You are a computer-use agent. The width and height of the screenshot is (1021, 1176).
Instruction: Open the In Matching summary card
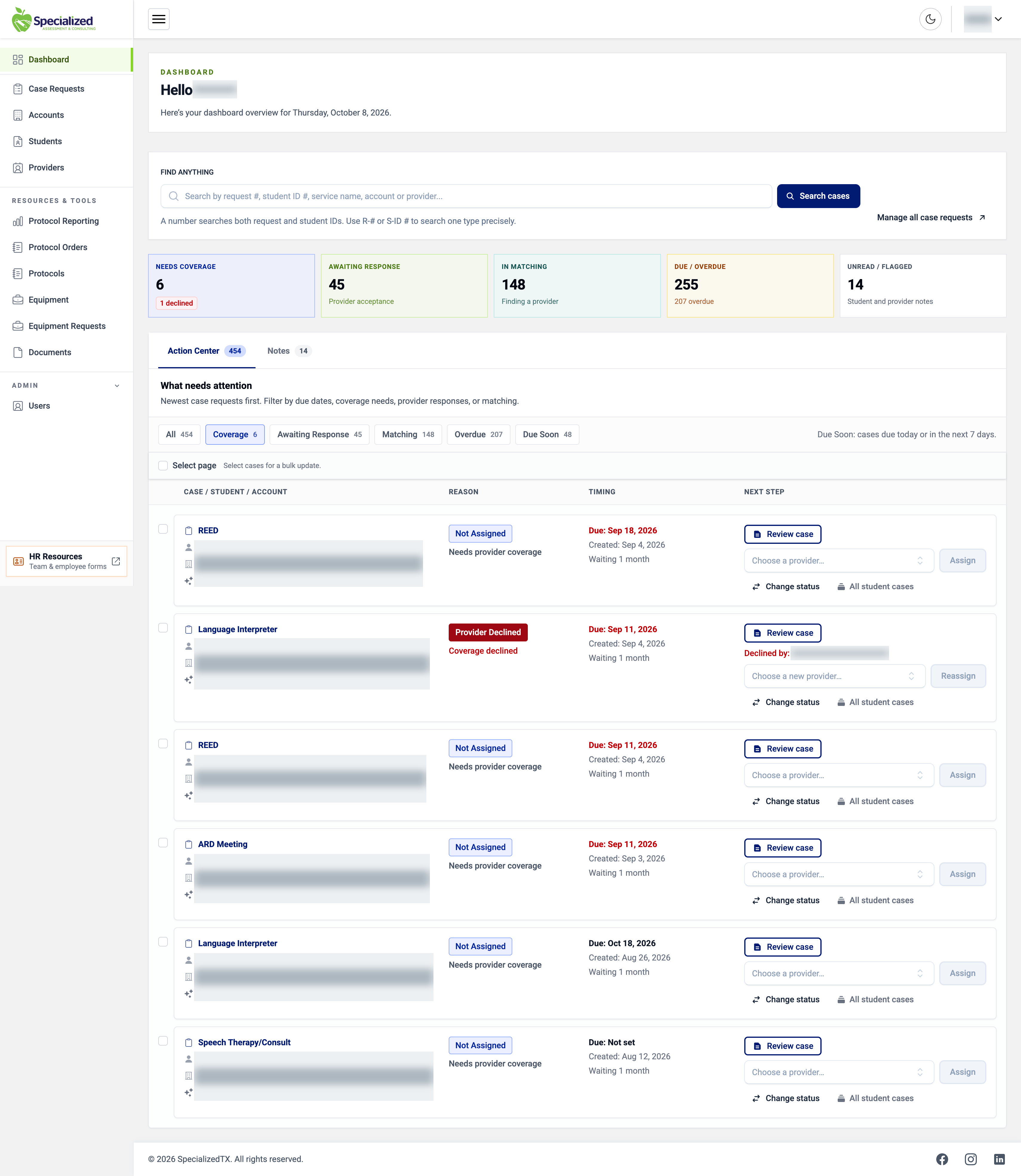(x=576, y=286)
